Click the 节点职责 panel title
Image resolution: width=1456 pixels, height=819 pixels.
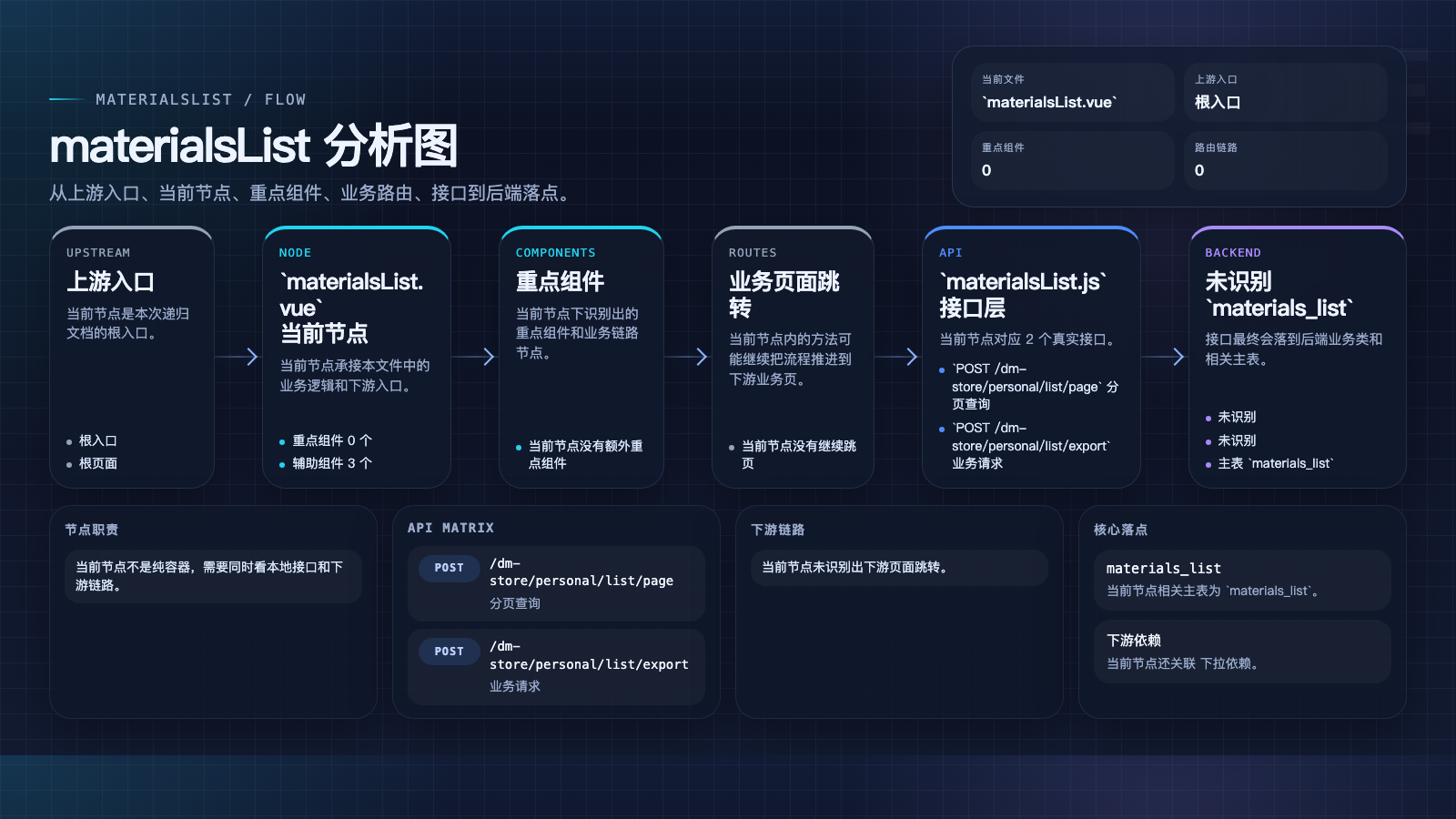point(92,530)
